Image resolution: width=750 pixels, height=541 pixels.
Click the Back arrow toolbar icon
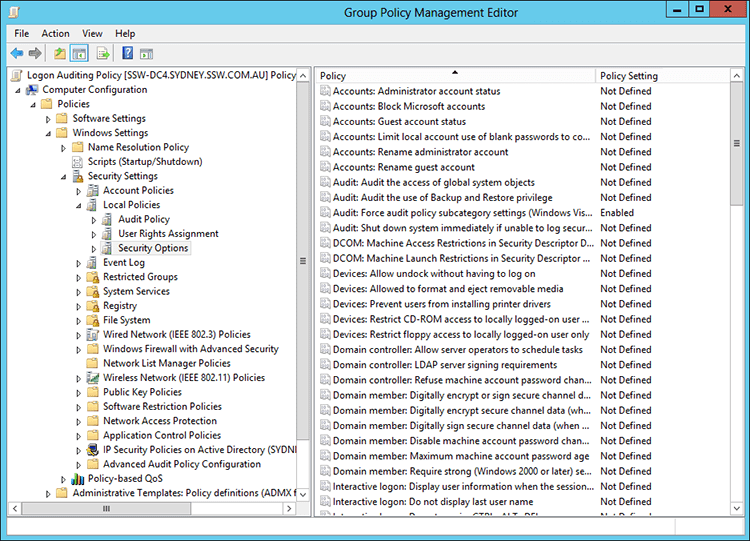pyautogui.click(x=16, y=53)
